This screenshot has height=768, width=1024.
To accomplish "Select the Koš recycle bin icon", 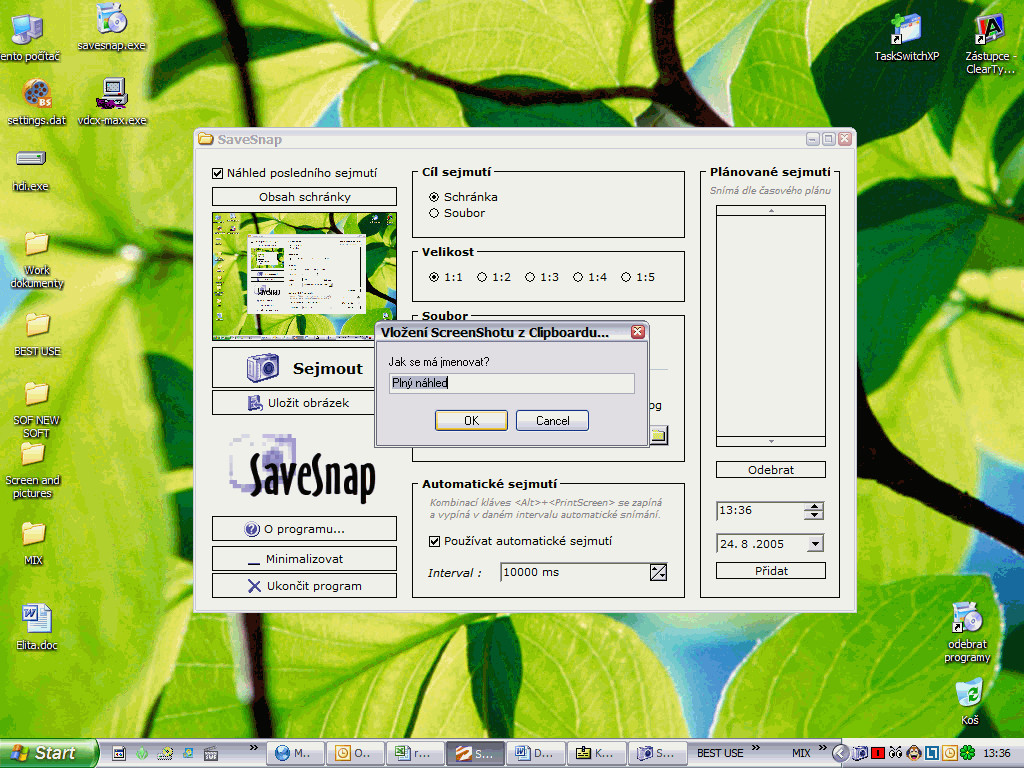I will (970, 702).
